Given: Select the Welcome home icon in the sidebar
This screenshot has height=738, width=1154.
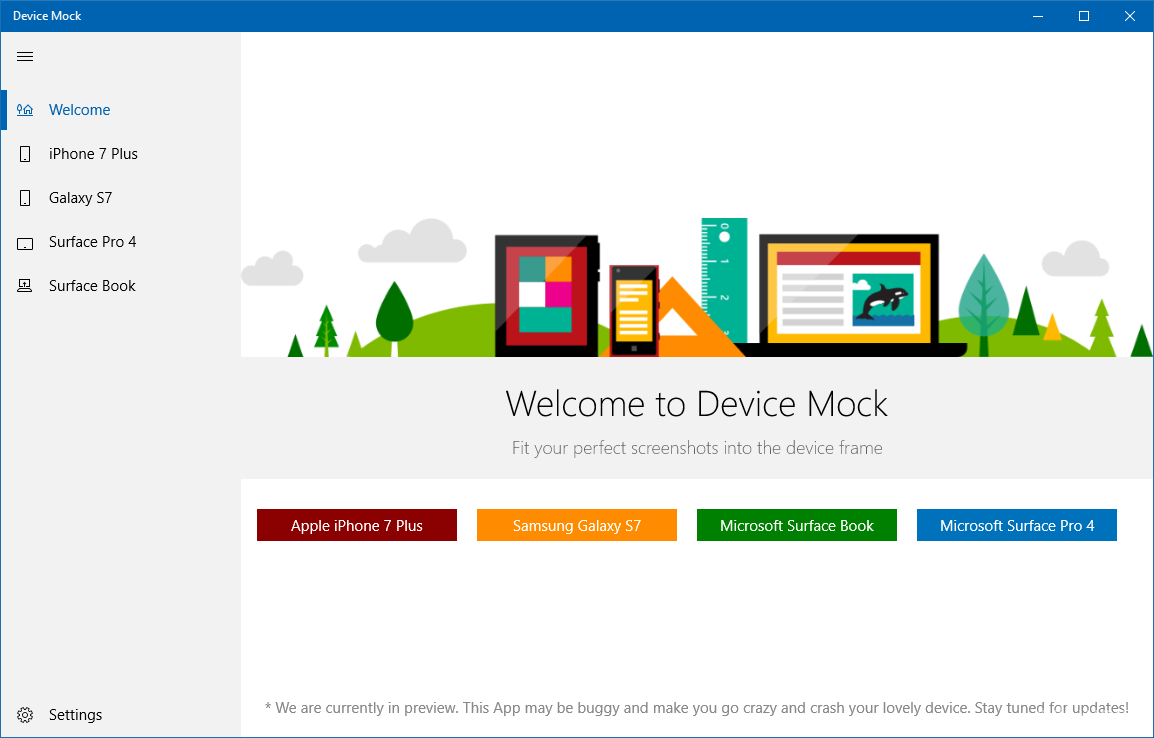Looking at the screenshot, I should tap(25, 110).
